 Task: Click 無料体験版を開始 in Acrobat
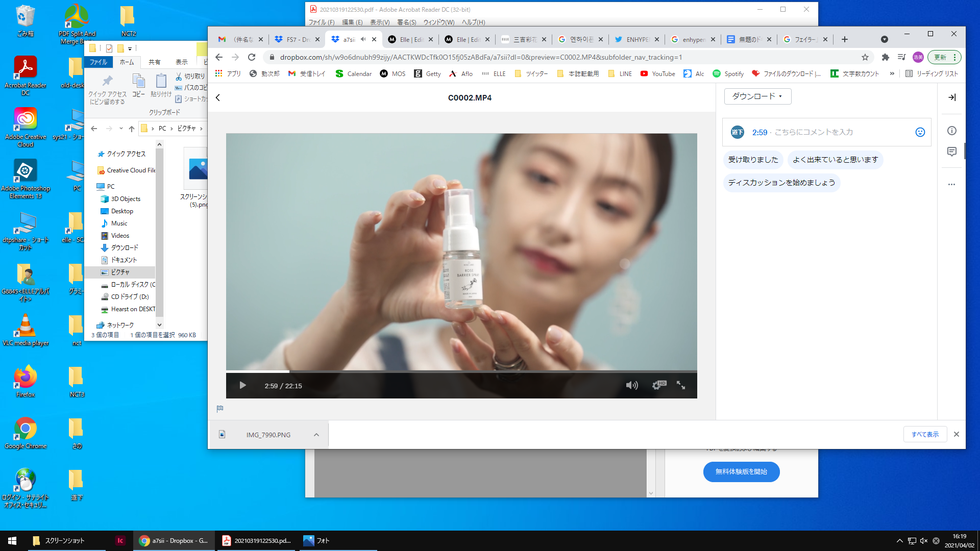point(741,472)
